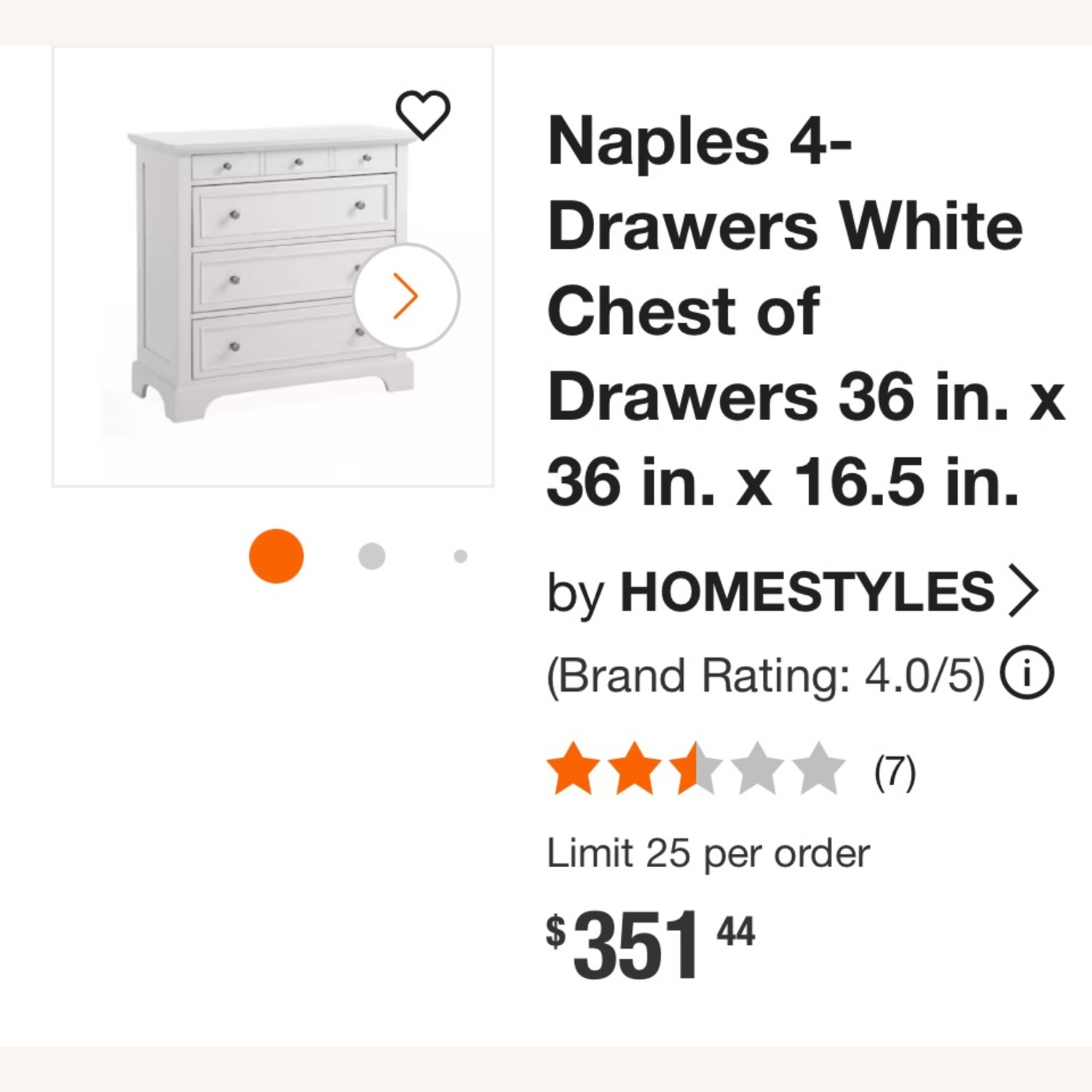1092x1092 pixels.
Task: Tap the heart icon to favorite this dresser
Action: [x=424, y=116]
